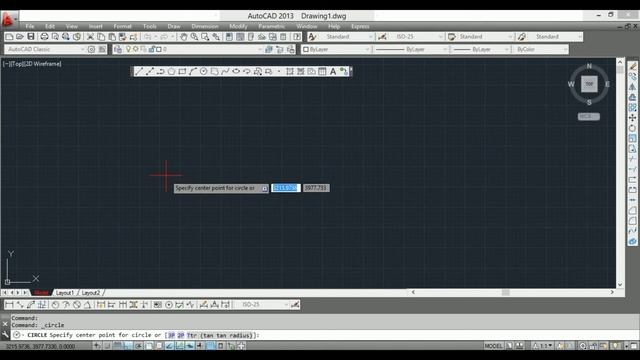
Task: Open the Format menu
Action: coord(122,27)
